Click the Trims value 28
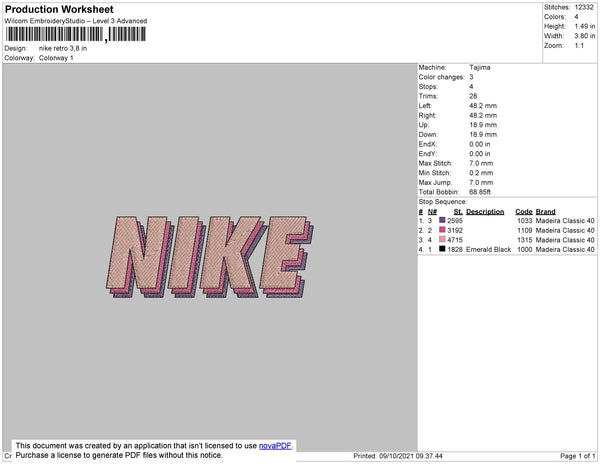The height and width of the screenshot is (464, 600). (473, 96)
